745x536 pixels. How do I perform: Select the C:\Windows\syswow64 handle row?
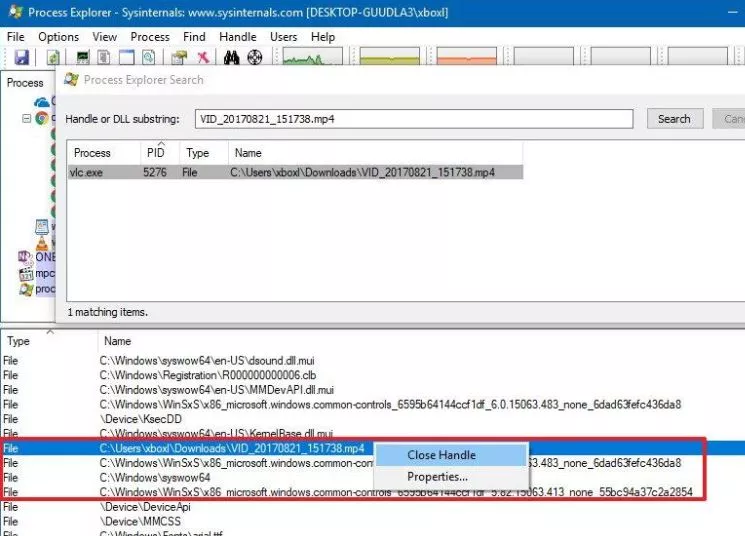372,478
